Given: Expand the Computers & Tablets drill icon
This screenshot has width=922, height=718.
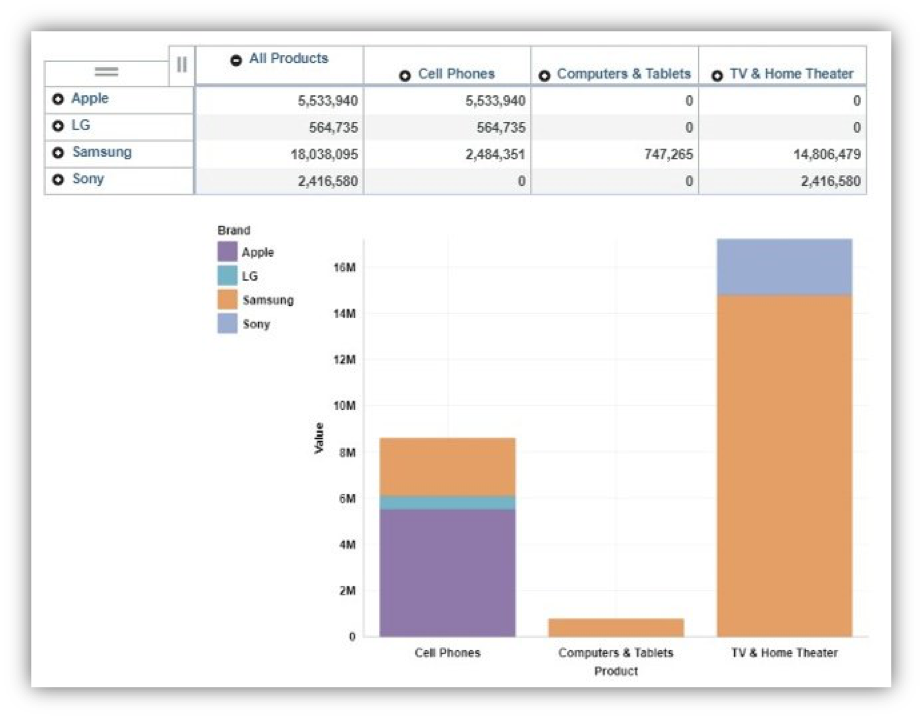Looking at the screenshot, I should pyautogui.click(x=545, y=73).
